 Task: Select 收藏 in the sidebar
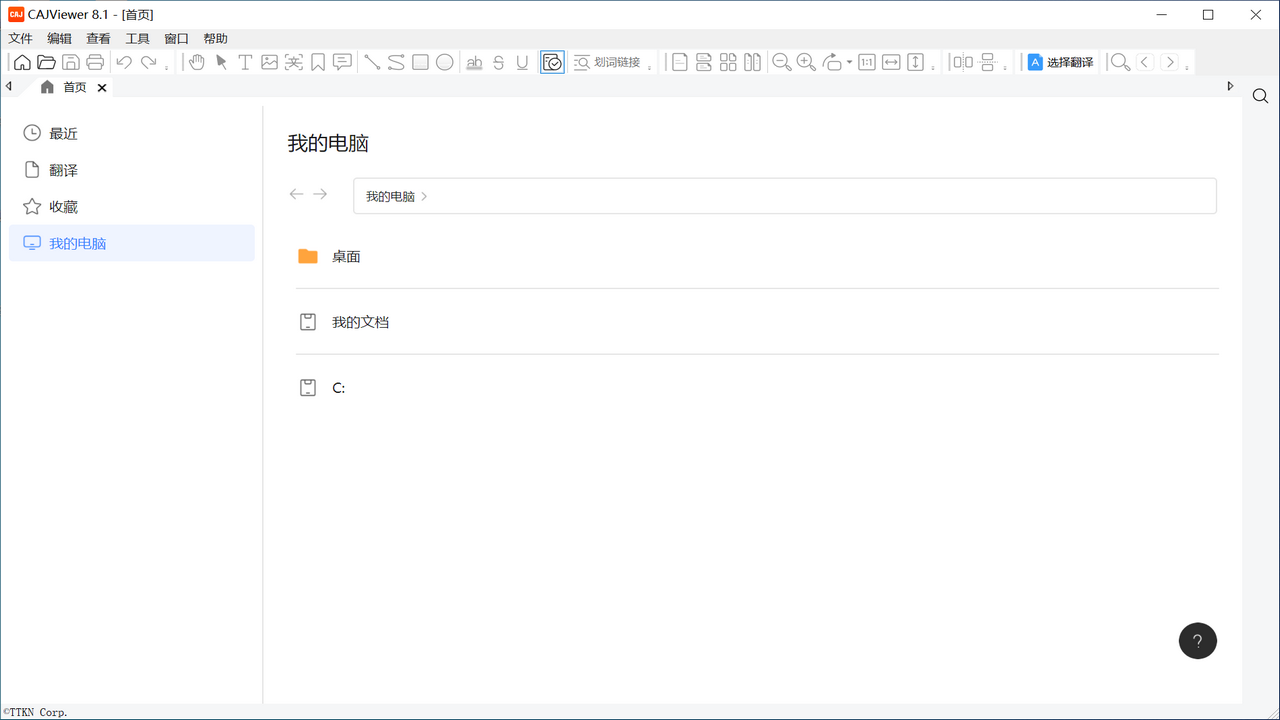[x=64, y=207]
